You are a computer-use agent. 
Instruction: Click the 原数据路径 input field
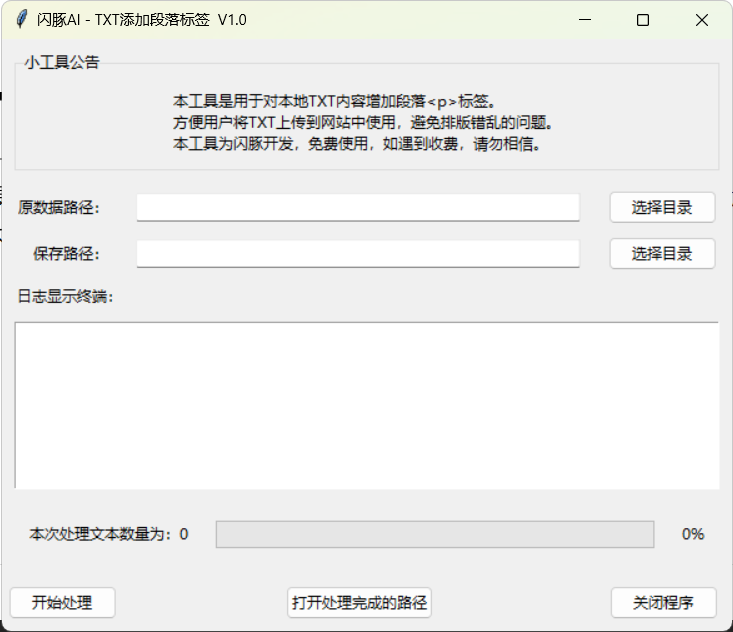(x=358, y=207)
